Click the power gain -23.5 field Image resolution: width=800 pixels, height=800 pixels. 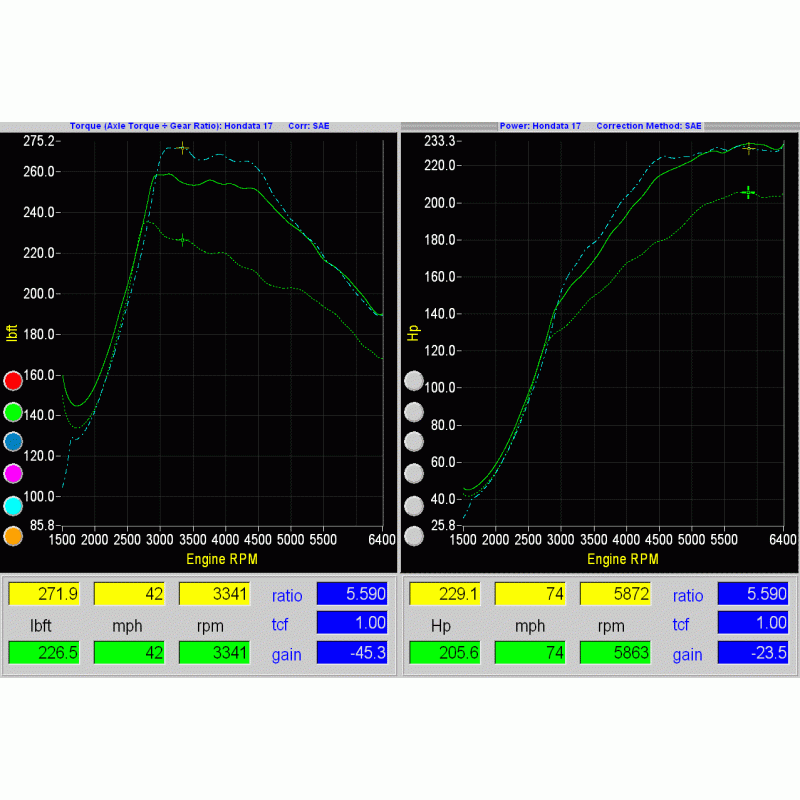pyautogui.click(x=752, y=654)
